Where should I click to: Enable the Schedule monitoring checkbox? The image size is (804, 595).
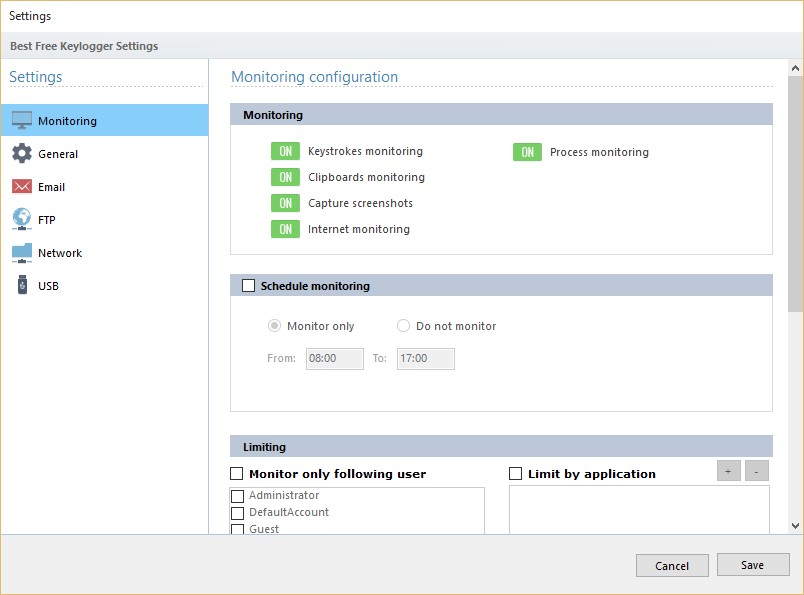pyautogui.click(x=249, y=286)
